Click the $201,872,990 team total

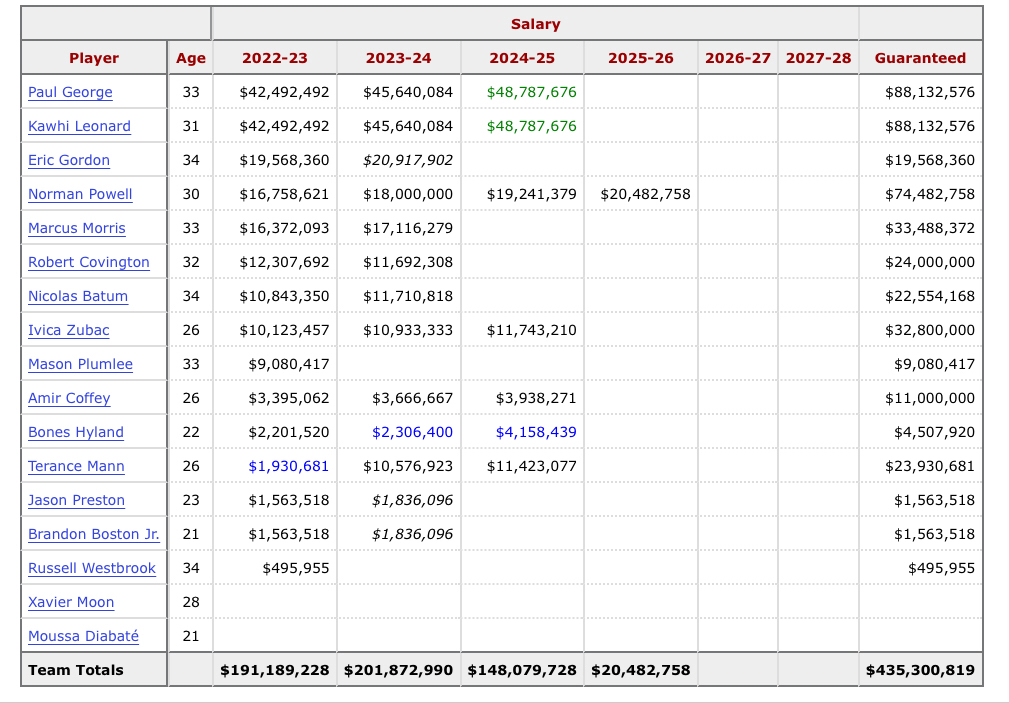click(398, 670)
